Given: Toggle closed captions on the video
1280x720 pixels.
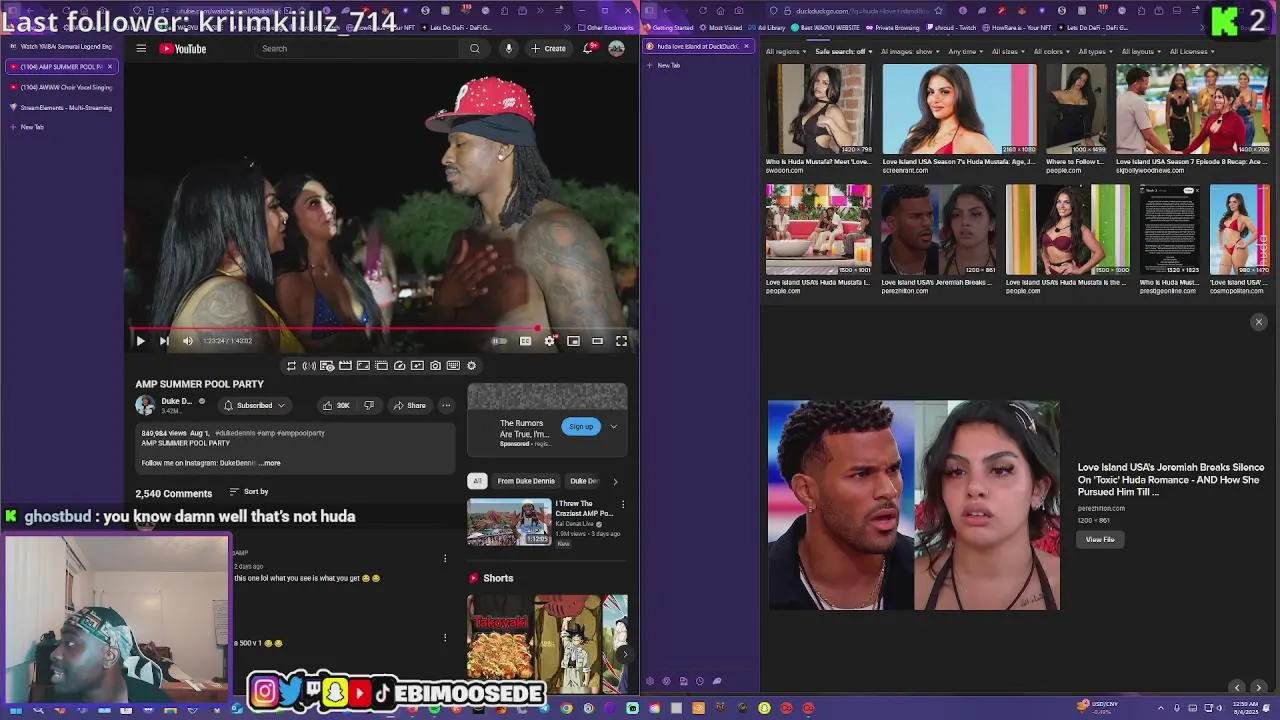Looking at the screenshot, I should 525,341.
